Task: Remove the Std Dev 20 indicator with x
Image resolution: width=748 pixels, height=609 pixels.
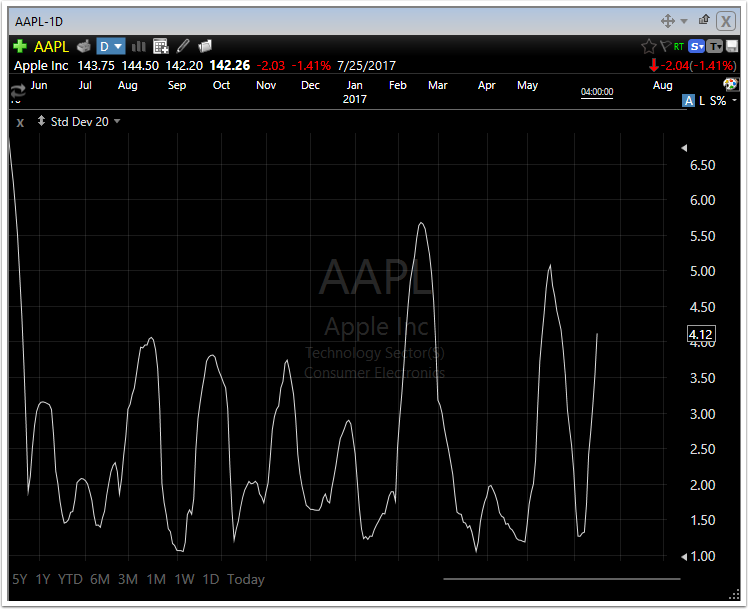Action: [20, 123]
